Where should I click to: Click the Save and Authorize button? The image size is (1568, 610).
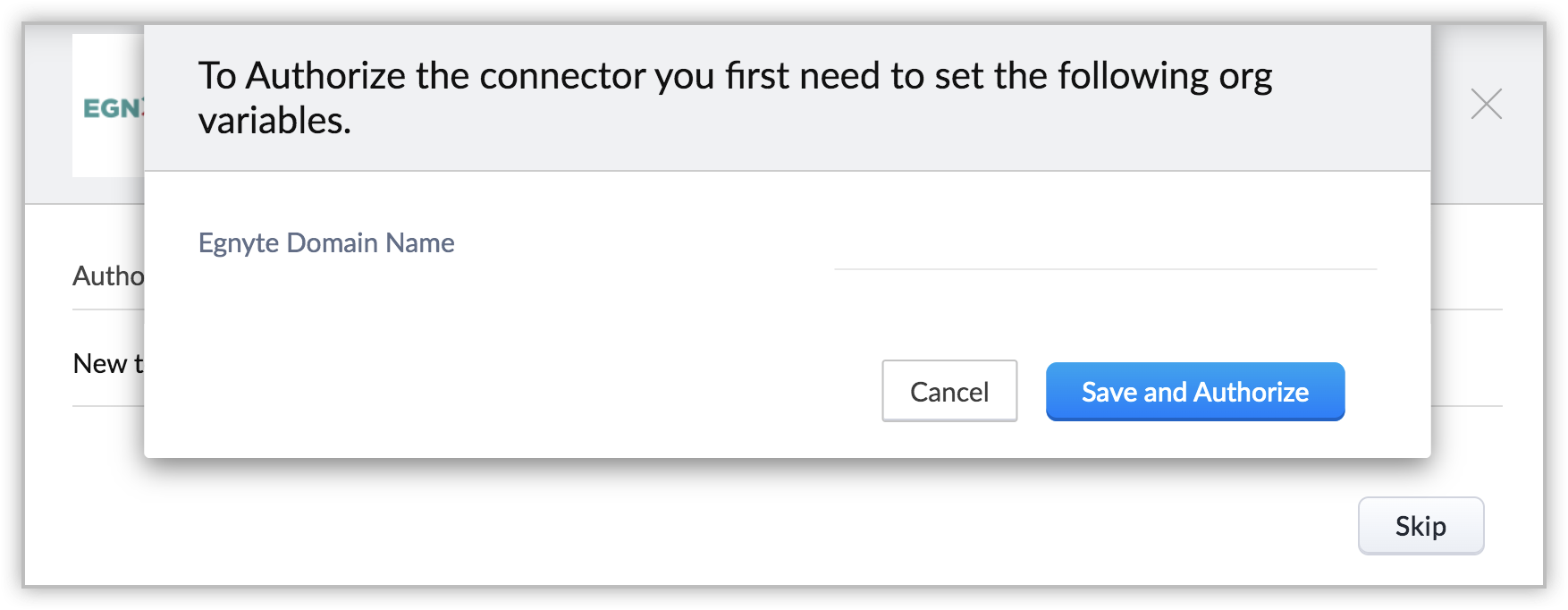coord(1194,392)
